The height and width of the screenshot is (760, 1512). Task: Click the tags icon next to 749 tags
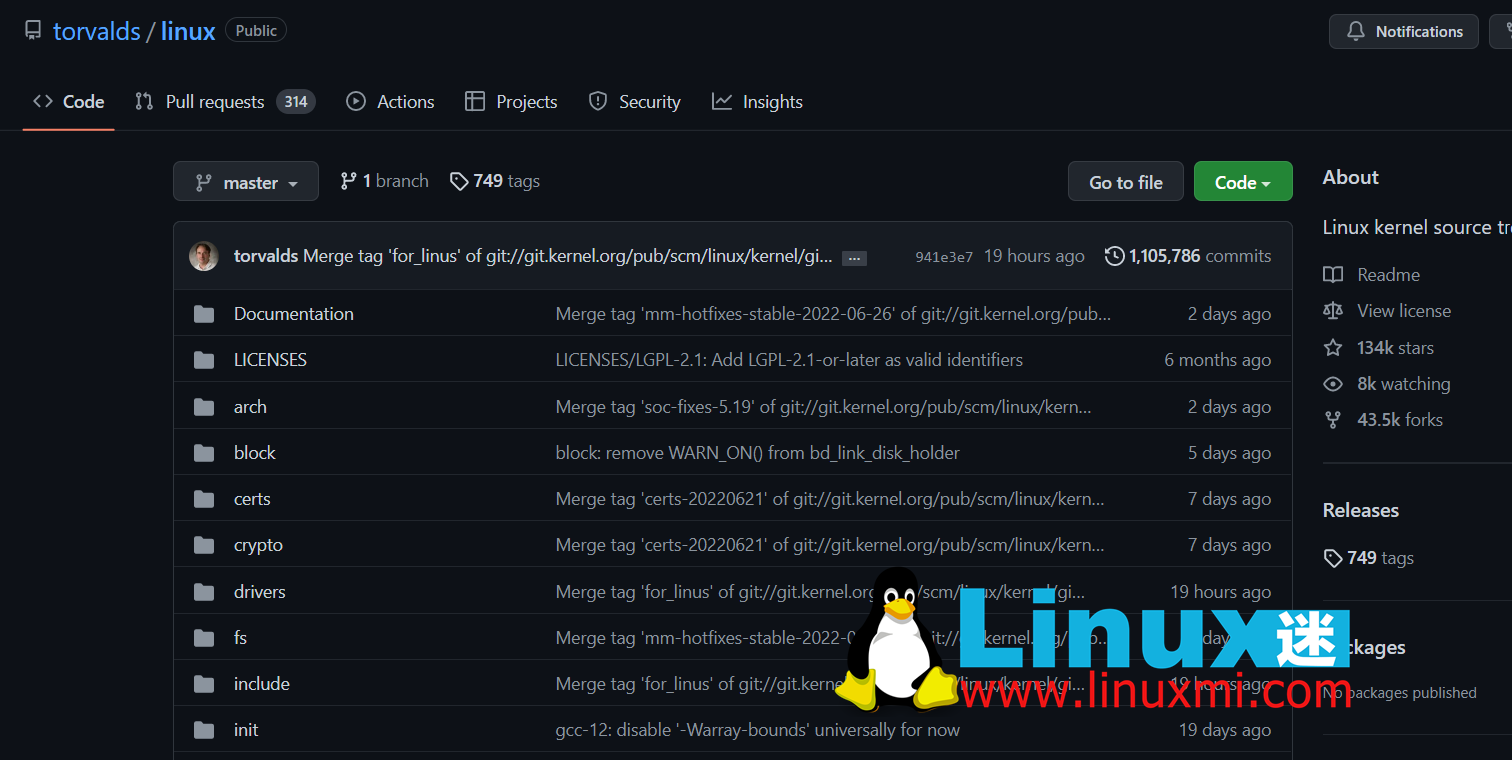click(x=460, y=181)
